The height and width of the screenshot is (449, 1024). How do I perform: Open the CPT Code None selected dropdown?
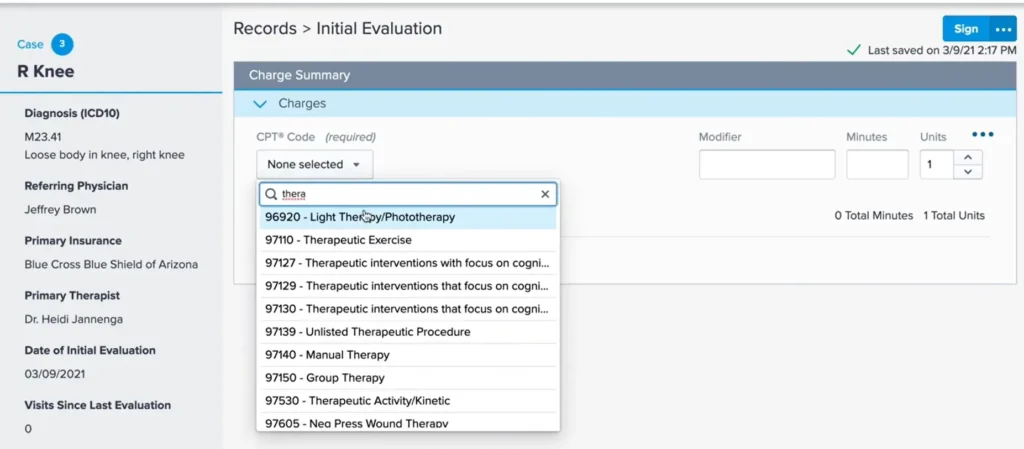314,164
